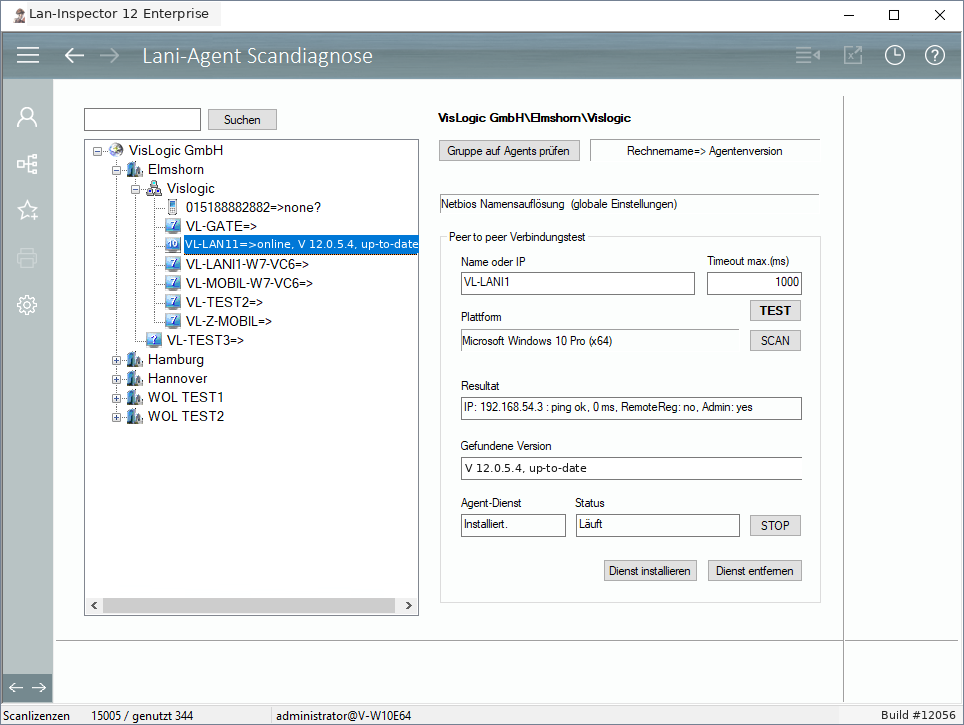
Task: Select the VL-LAN11 tree entry
Action: click(x=301, y=244)
